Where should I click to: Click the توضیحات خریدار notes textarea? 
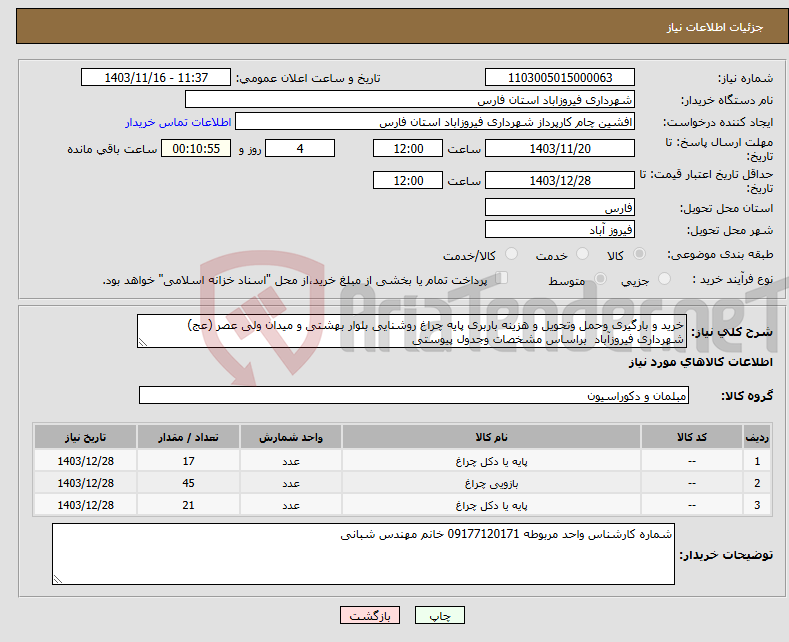(x=363, y=554)
